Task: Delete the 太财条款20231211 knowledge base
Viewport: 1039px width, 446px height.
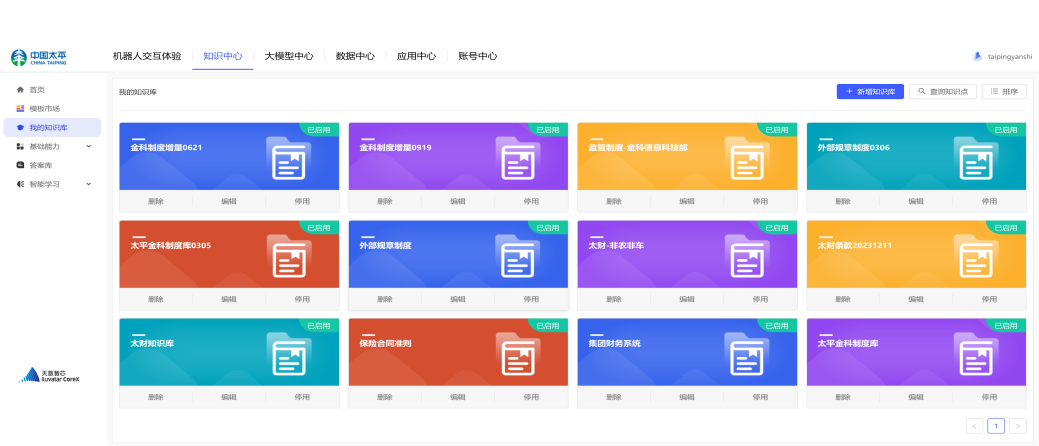Action: click(843, 300)
